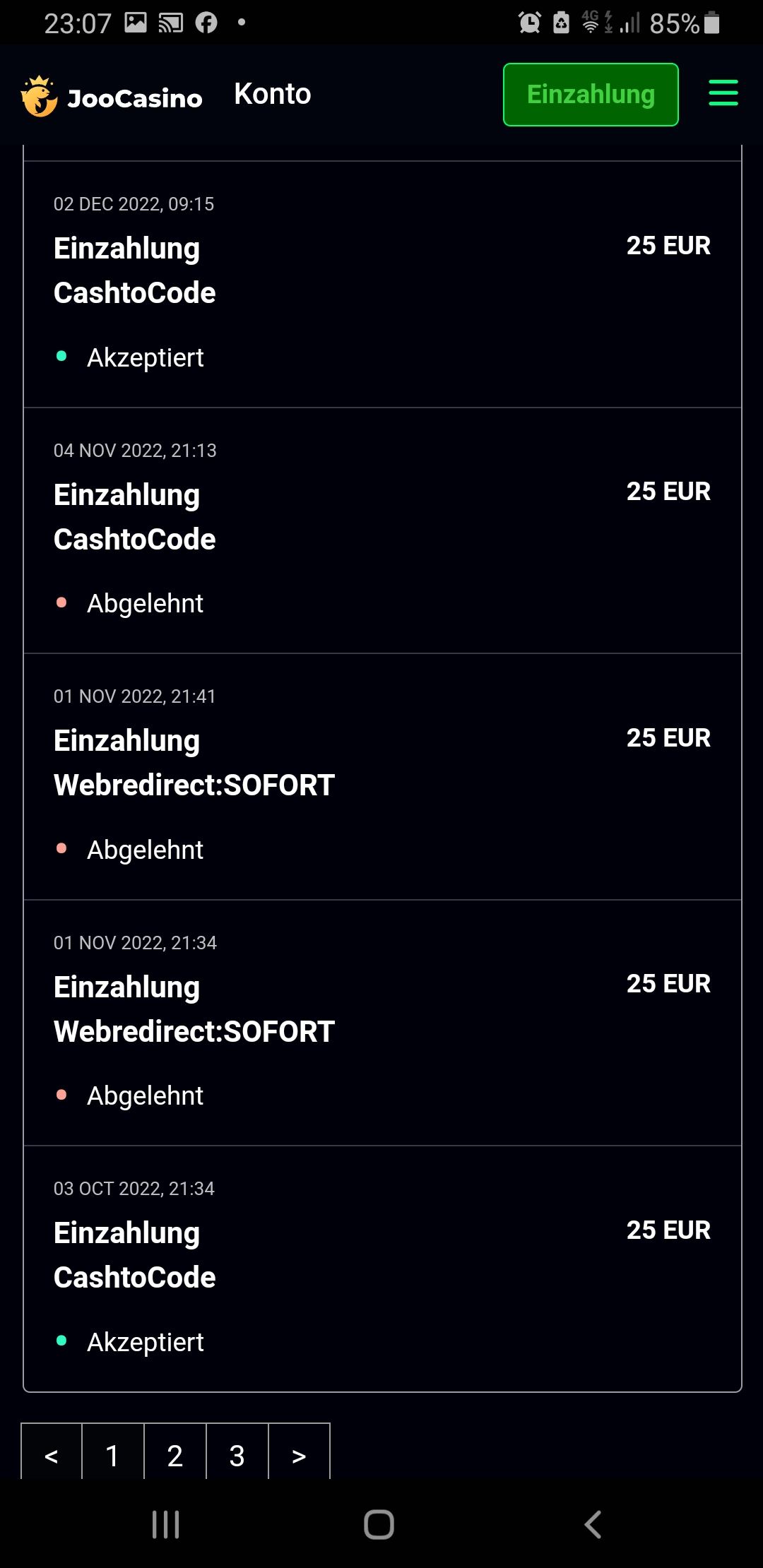Select the 03 OCT 2022 CashtoCode deposit
Viewport: 763px width, 1568px height.
tap(381, 1268)
